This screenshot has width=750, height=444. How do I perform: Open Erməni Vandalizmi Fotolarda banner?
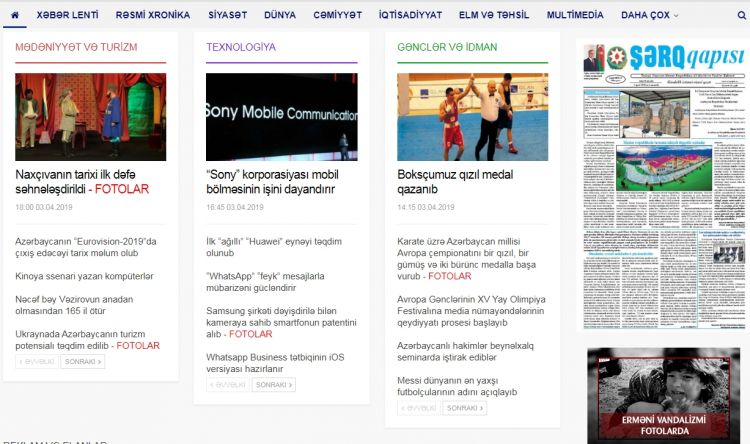[x=664, y=395]
